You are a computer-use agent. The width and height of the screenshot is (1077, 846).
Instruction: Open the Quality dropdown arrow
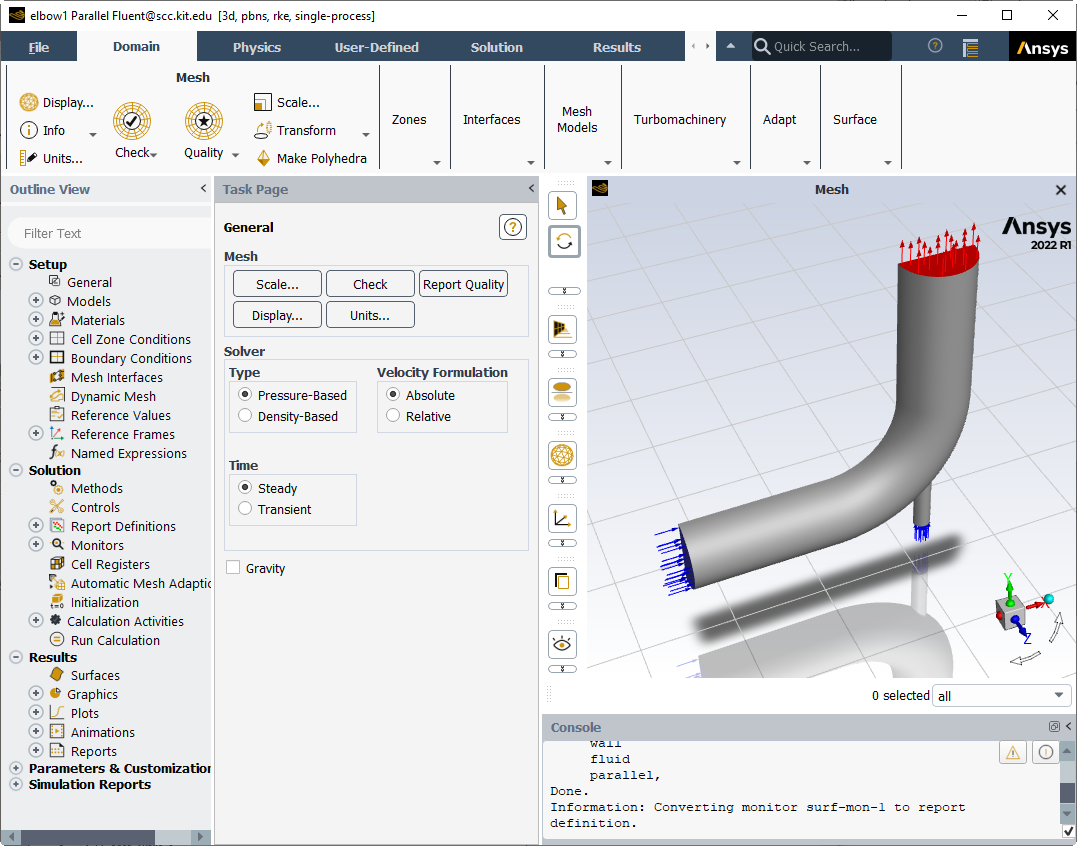(x=235, y=155)
